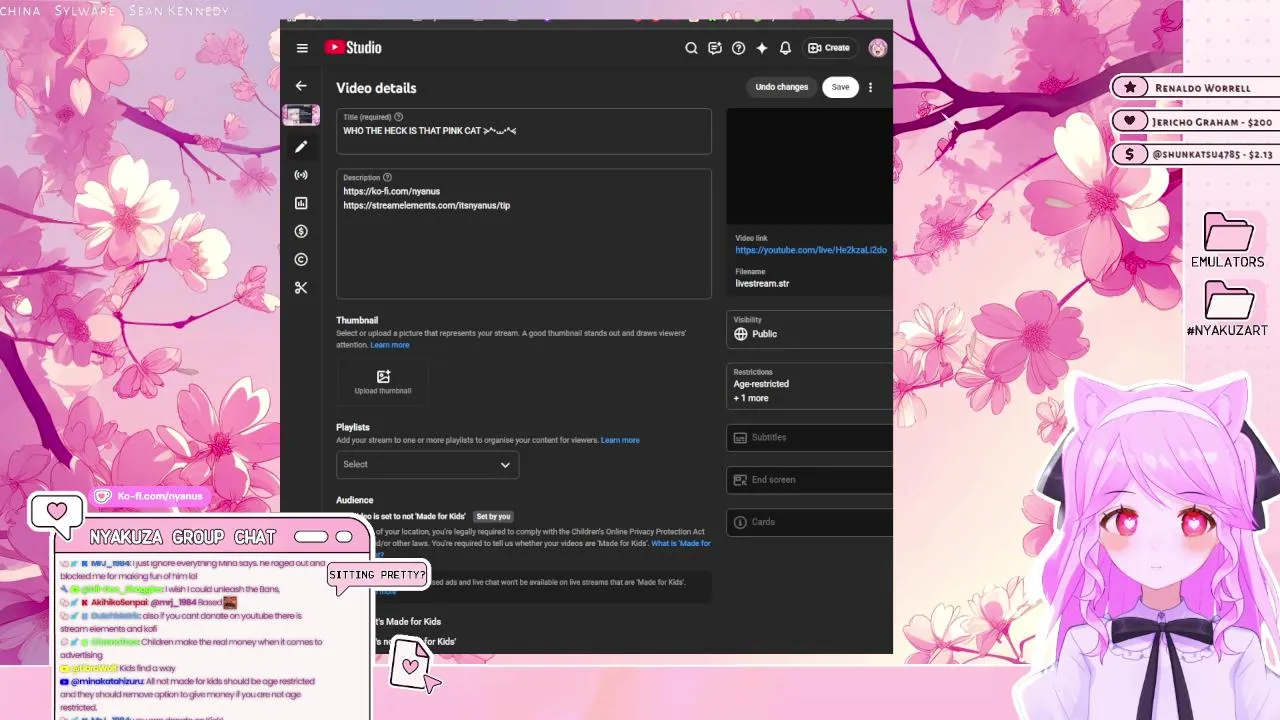Open the YouTube Studio hamburger menu
Image resolution: width=1280 pixels, height=720 pixels.
coord(302,48)
